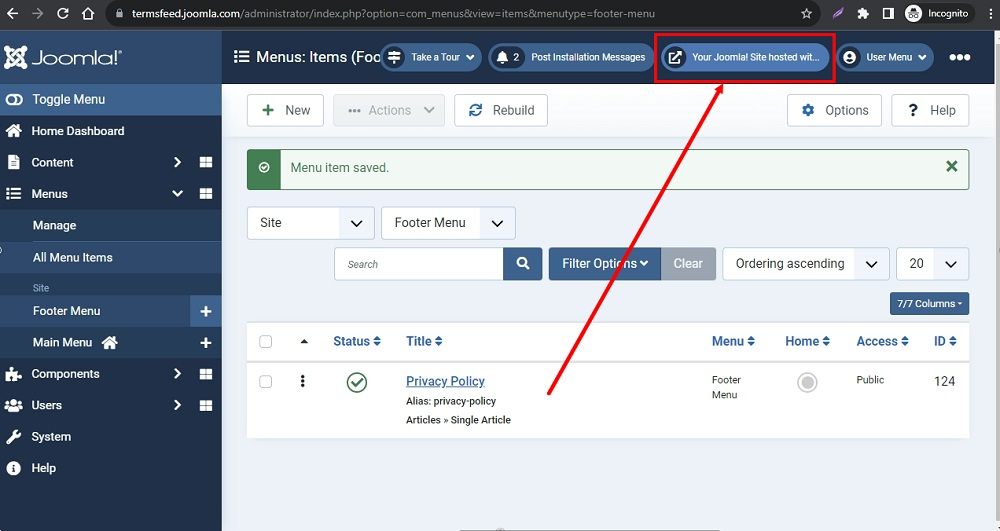Click the Rebuild button
Viewport: 1000px width, 531px height.
pyautogui.click(x=501, y=110)
